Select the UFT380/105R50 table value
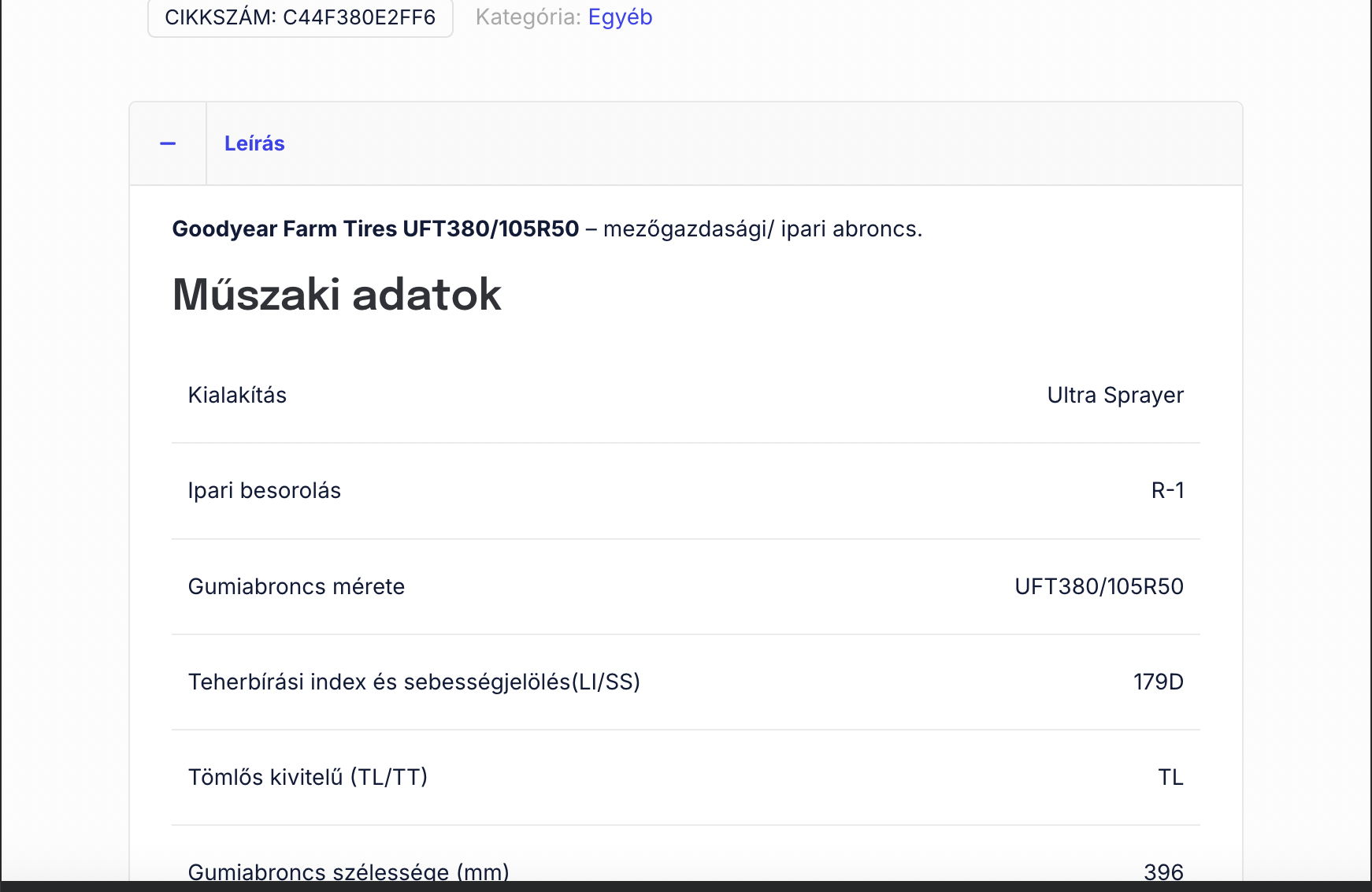Screen dimensions: 1372x892 coord(1099,586)
